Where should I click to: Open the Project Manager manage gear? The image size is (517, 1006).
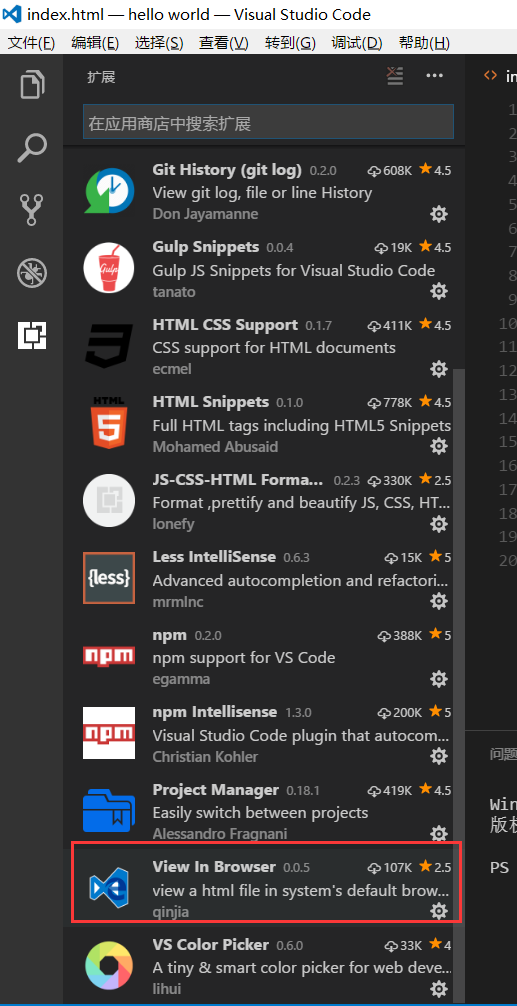point(439,833)
